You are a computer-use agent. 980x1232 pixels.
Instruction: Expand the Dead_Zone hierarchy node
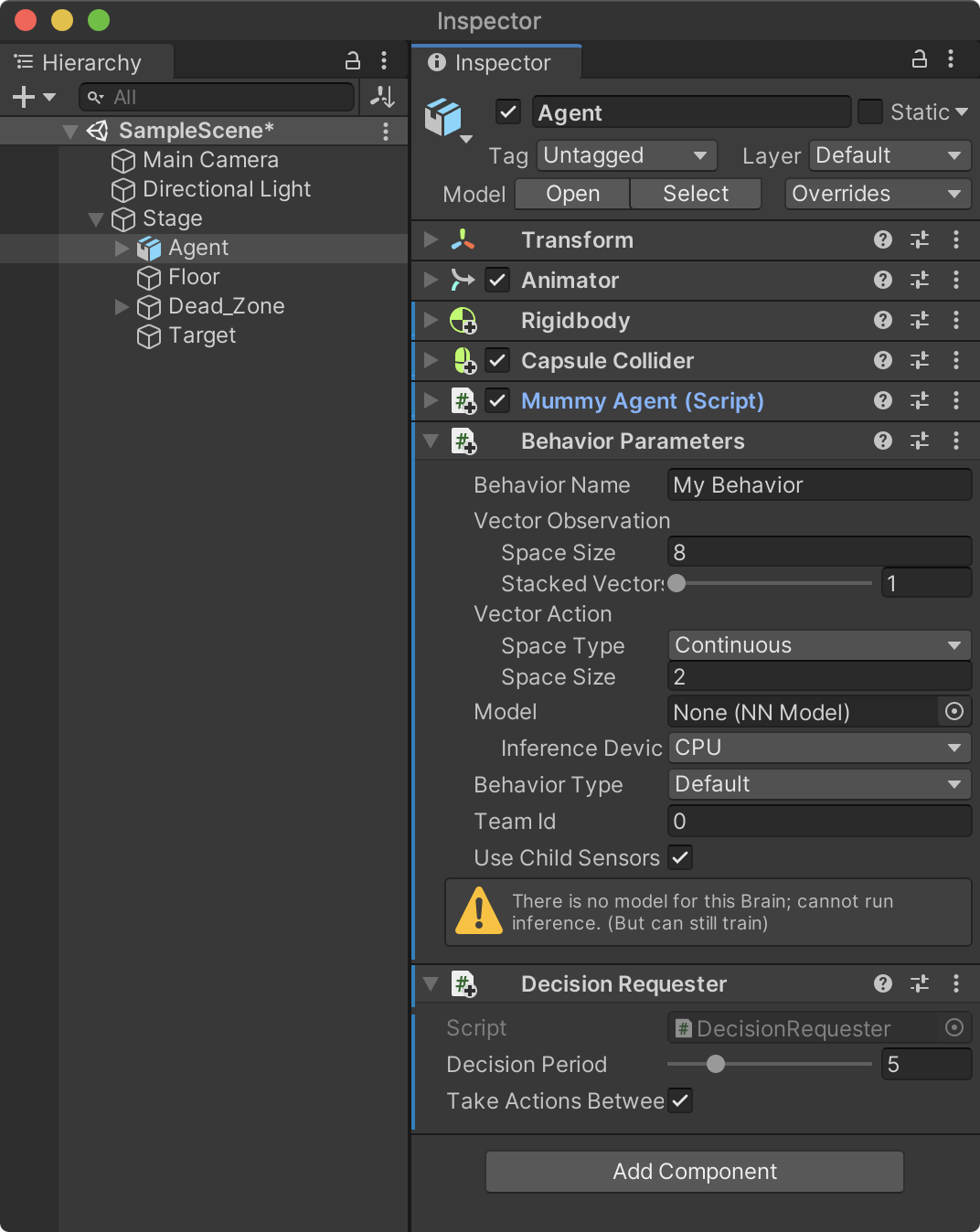(x=122, y=306)
